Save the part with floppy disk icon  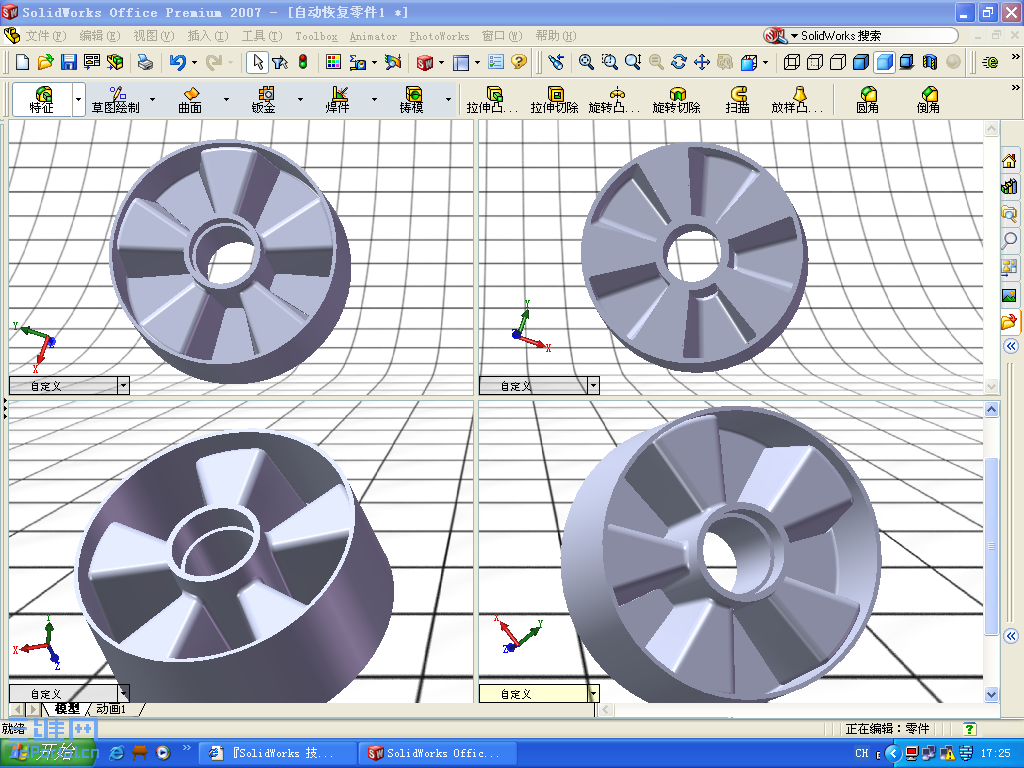point(69,62)
